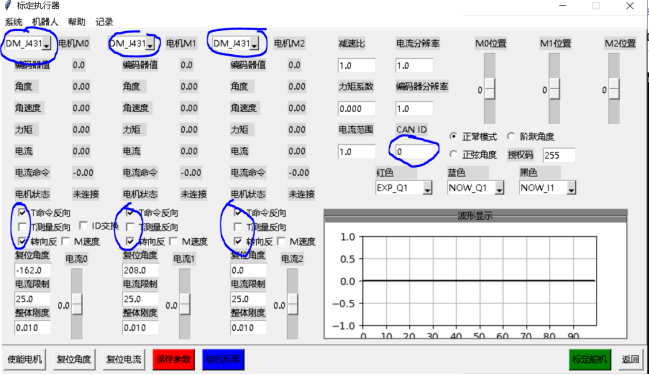The width and height of the screenshot is (649, 375).
Task: Select the 阶跃角度 radio button
Action: click(511, 136)
